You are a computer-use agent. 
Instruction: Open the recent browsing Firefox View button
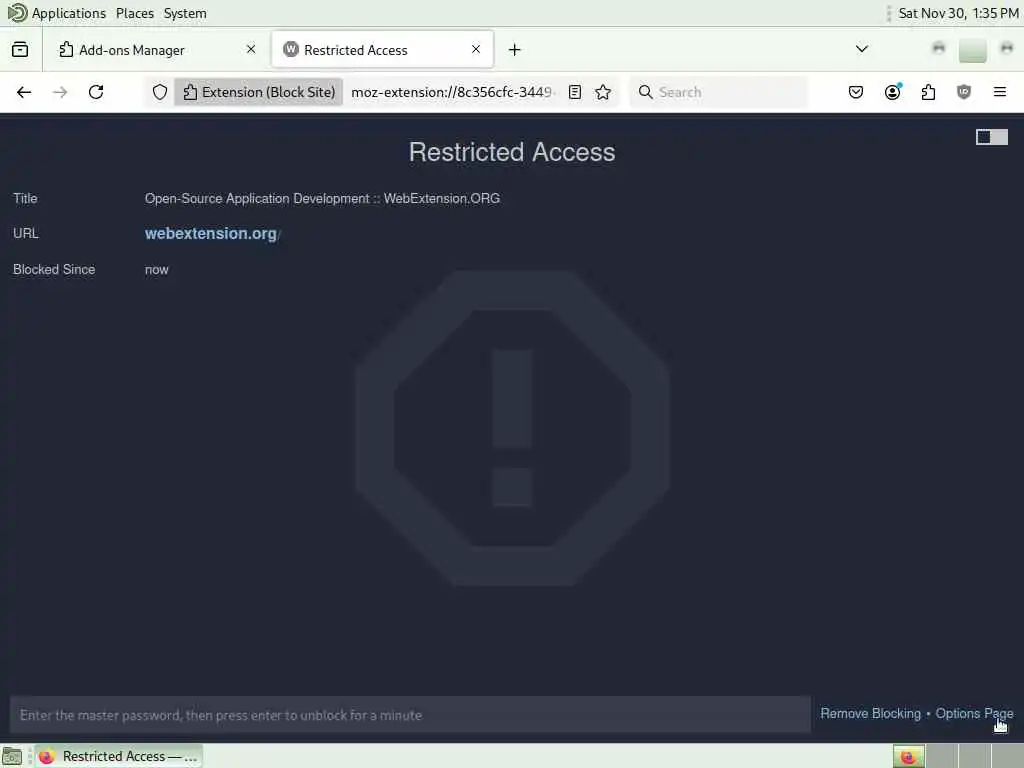click(x=20, y=50)
